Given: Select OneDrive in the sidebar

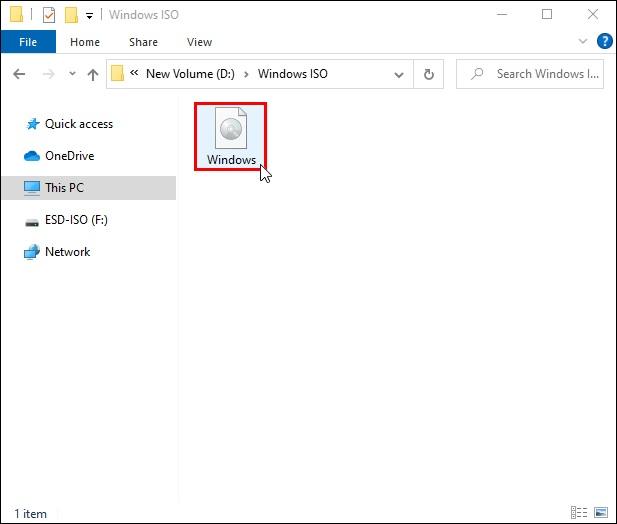Looking at the screenshot, I should click(69, 156).
